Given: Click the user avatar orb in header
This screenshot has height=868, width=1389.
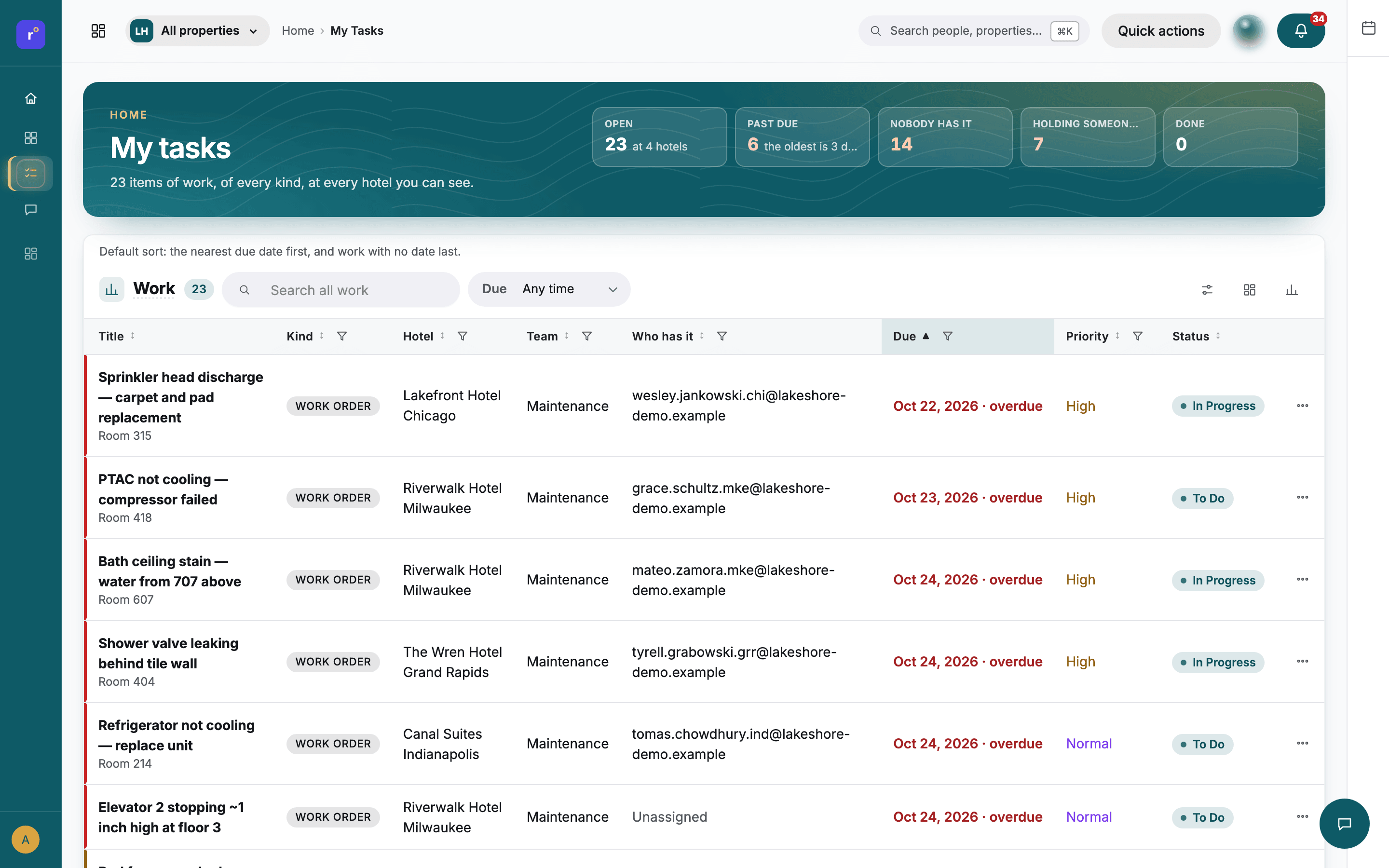Looking at the screenshot, I should (x=1248, y=31).
